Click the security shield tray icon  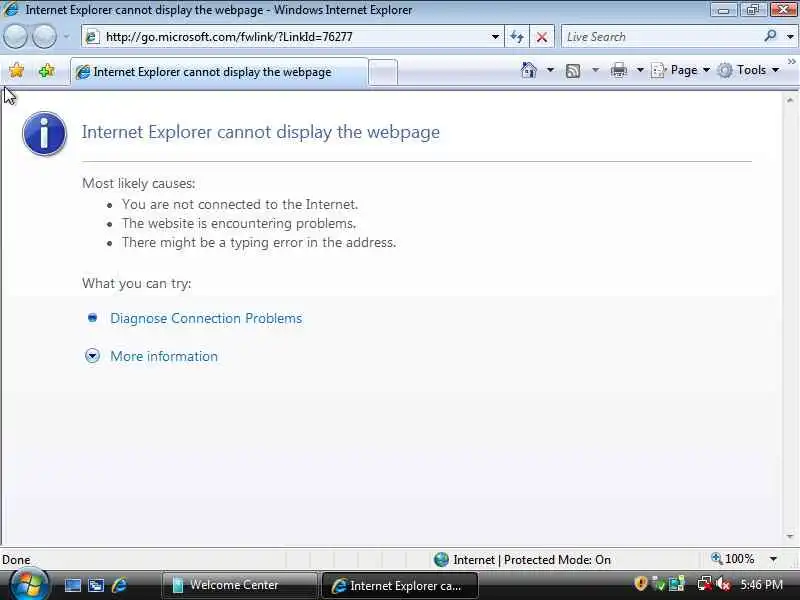point(640,583)
